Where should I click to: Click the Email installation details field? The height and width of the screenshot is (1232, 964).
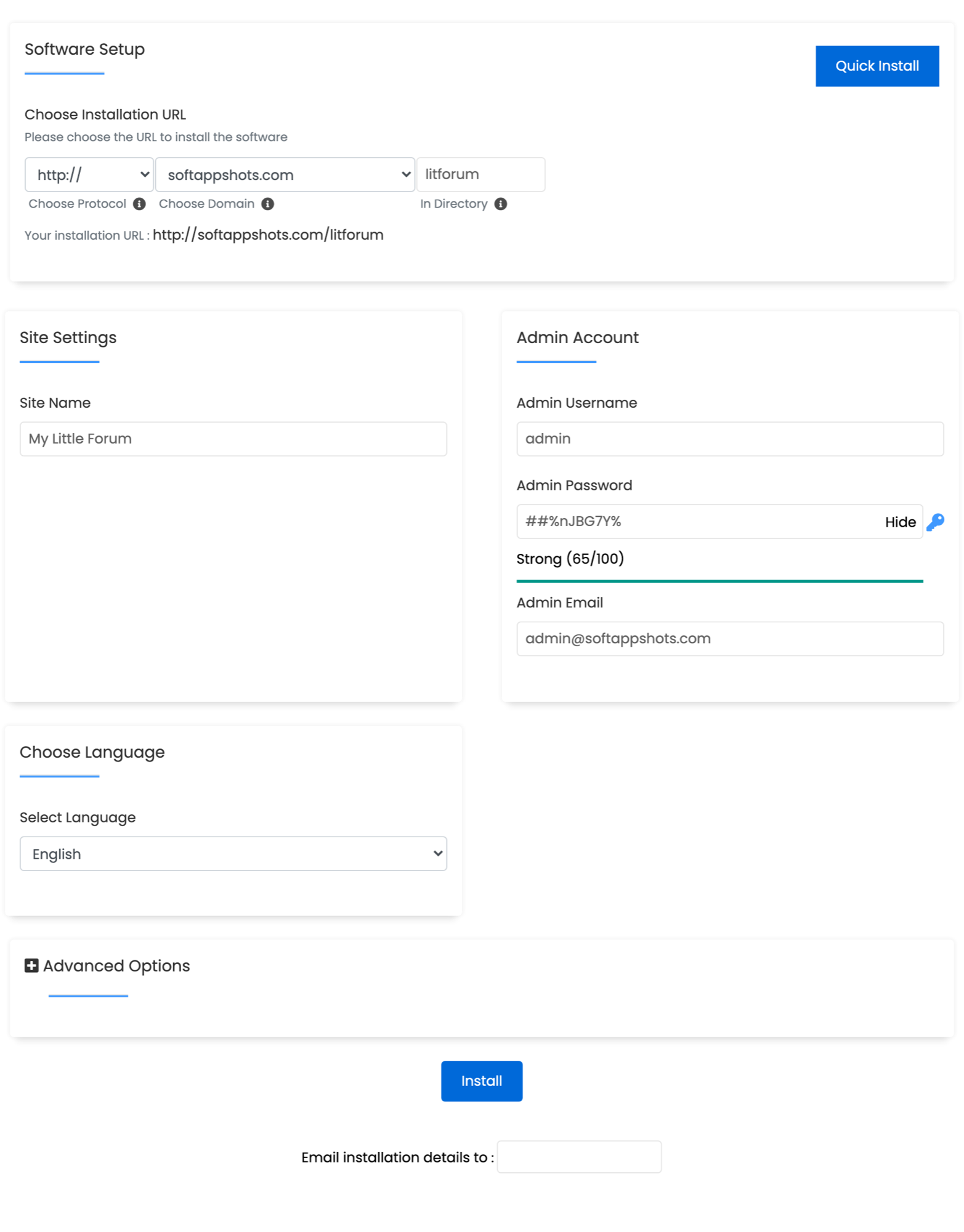tap(578, 1156)
